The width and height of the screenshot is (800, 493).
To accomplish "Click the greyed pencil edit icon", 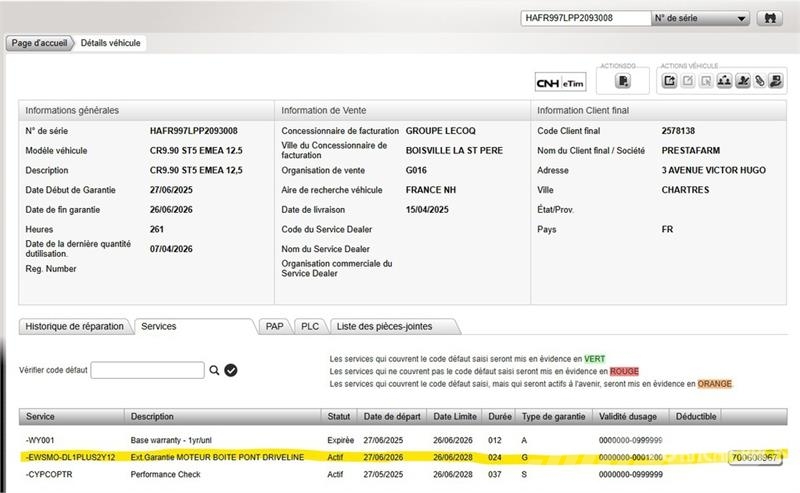I will pyautogui.click(x=688, y=81).
